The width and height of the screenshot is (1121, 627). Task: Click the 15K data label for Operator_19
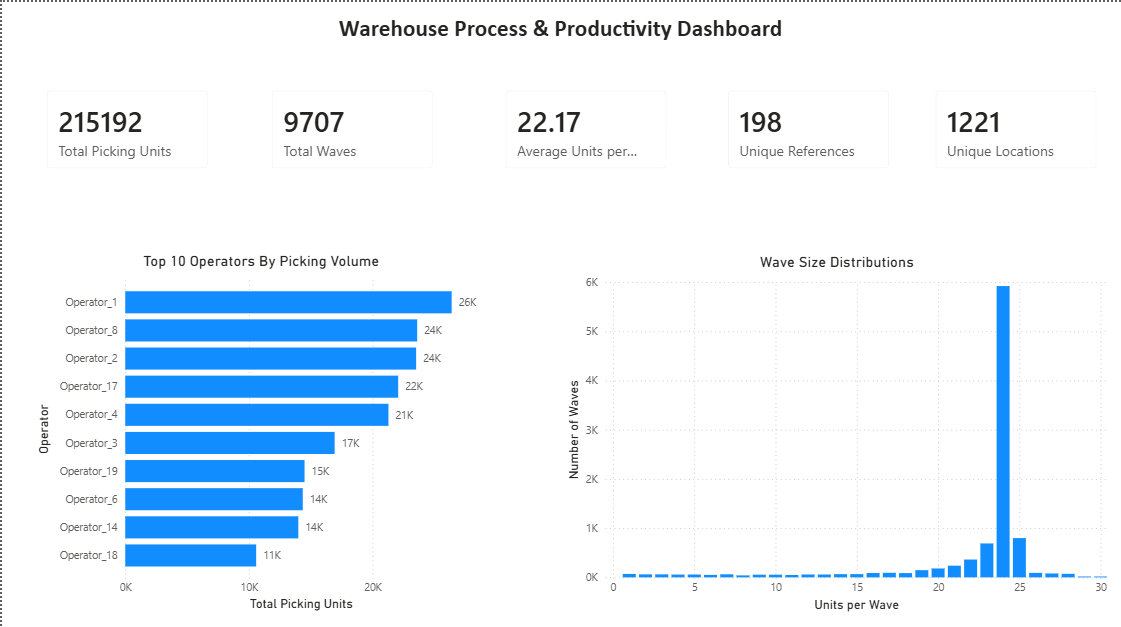[x=320, y=471]
